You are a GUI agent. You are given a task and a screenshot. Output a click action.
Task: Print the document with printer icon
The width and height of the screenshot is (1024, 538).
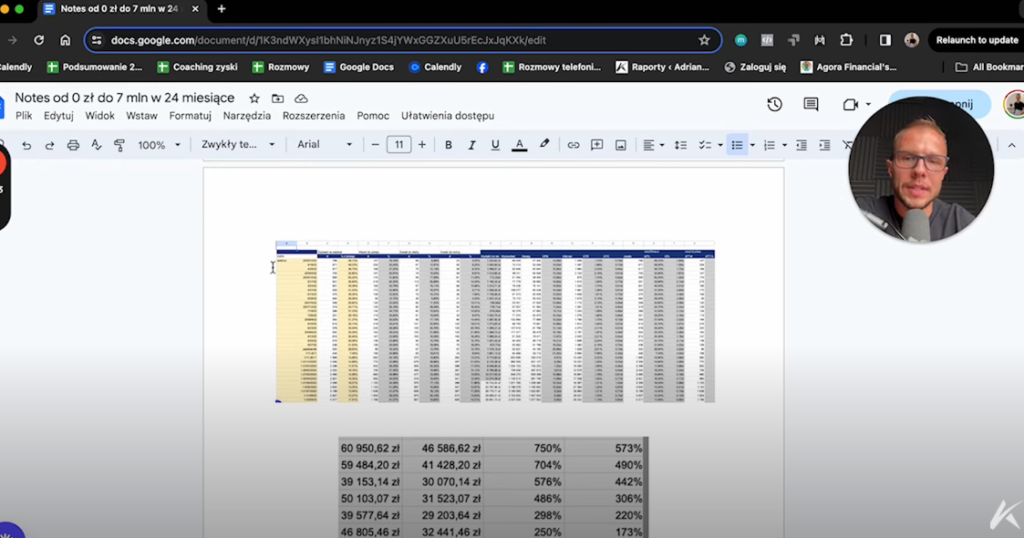(73, 145)
